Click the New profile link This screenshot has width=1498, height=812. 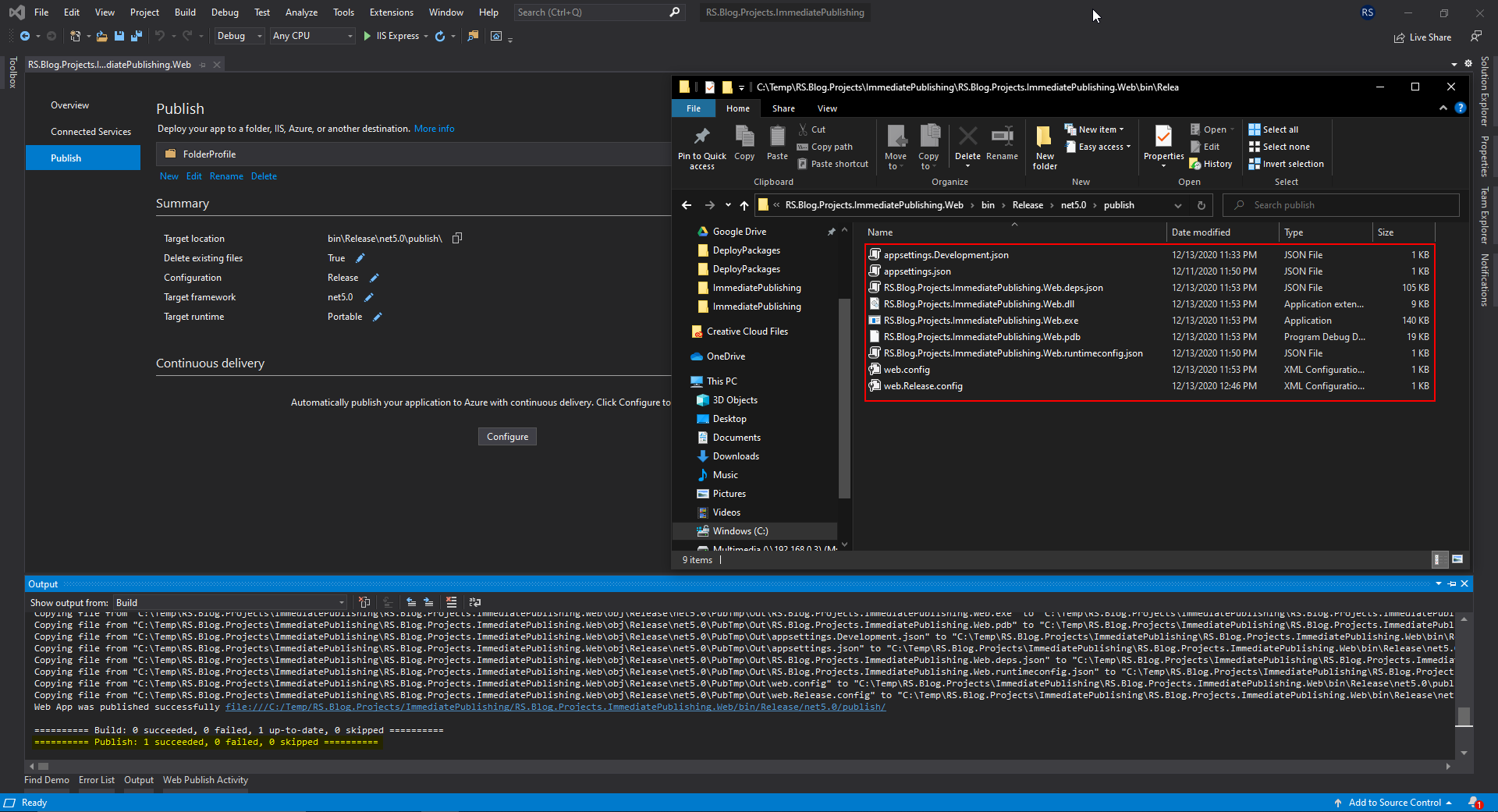pyautogui.click(x=169, y=176)
